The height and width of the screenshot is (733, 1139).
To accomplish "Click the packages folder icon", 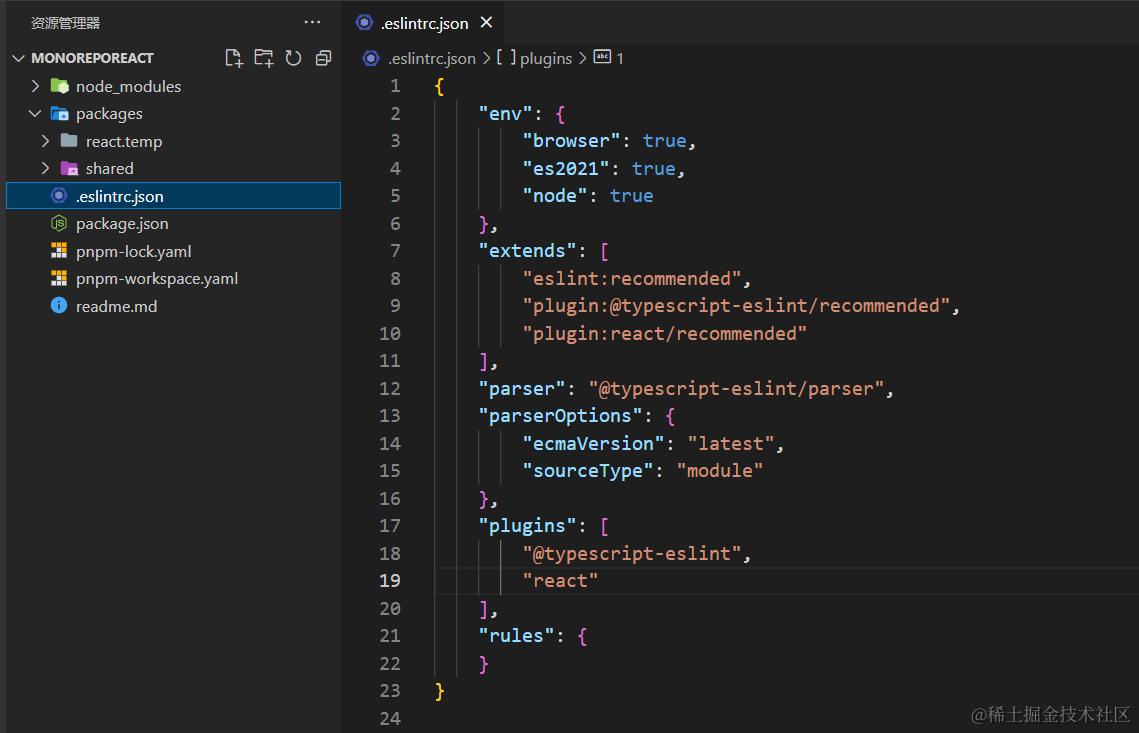I will point(60,113).
